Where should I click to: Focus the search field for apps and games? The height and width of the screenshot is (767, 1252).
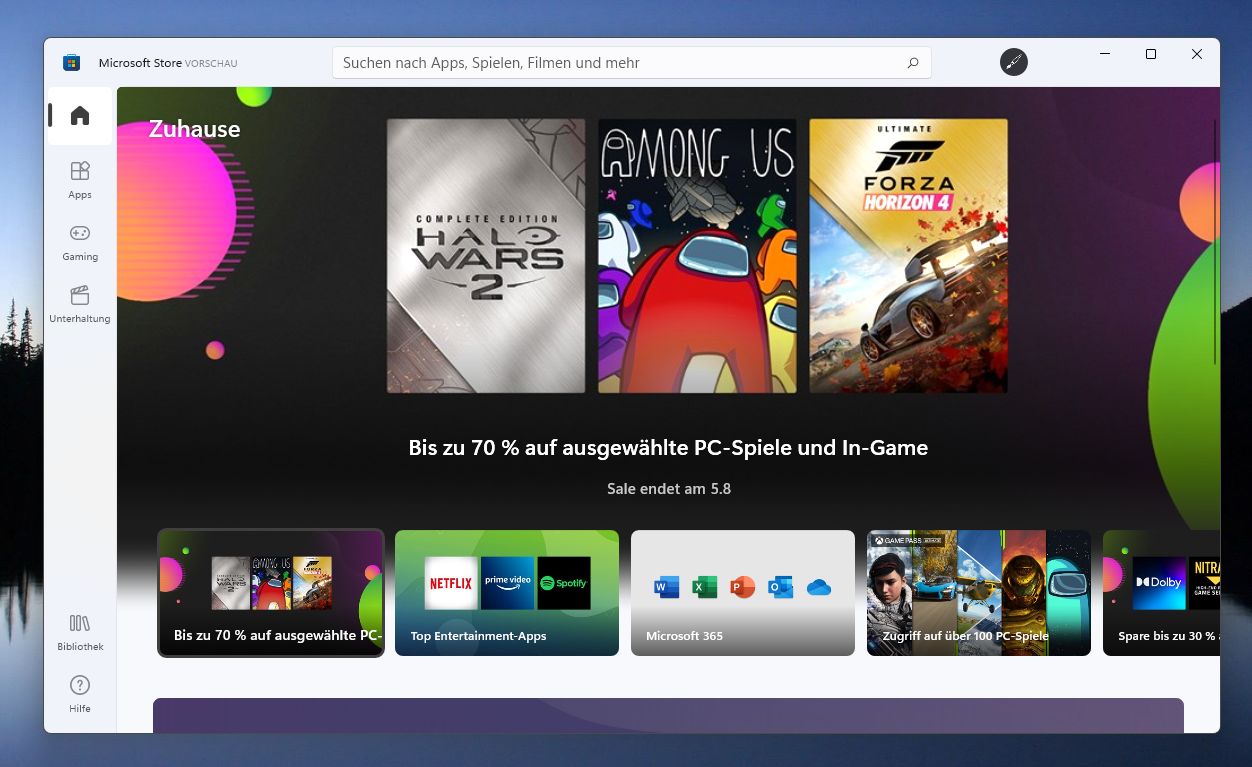click(631, 63)
